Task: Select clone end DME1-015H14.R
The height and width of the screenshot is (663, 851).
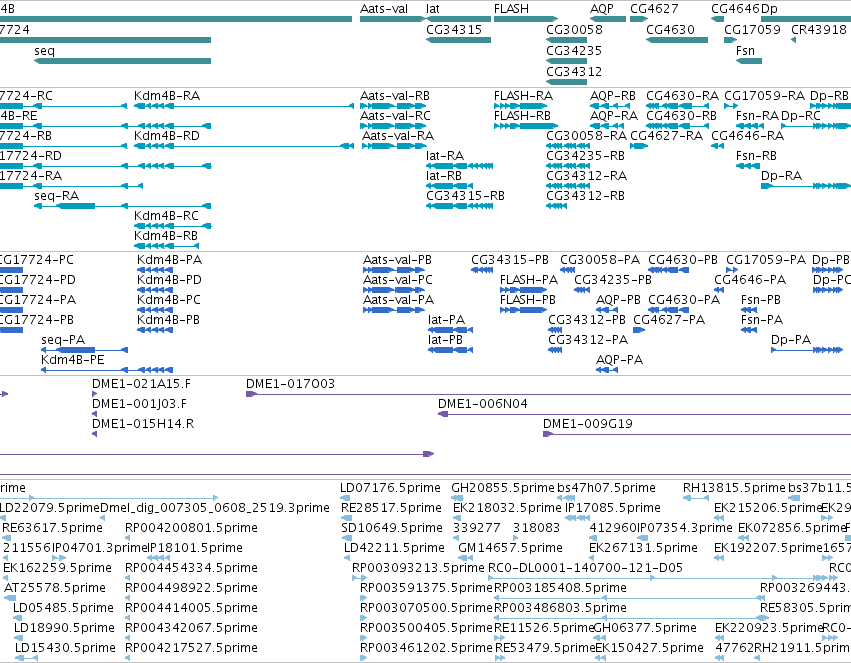Action: click(x=94, y=434)
